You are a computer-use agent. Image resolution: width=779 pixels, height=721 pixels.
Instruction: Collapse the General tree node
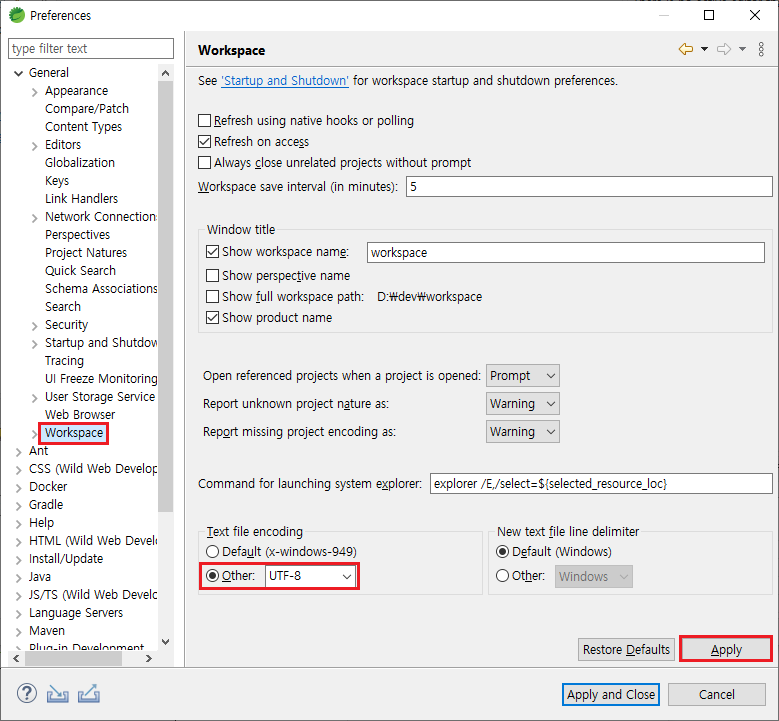(18, 74)
